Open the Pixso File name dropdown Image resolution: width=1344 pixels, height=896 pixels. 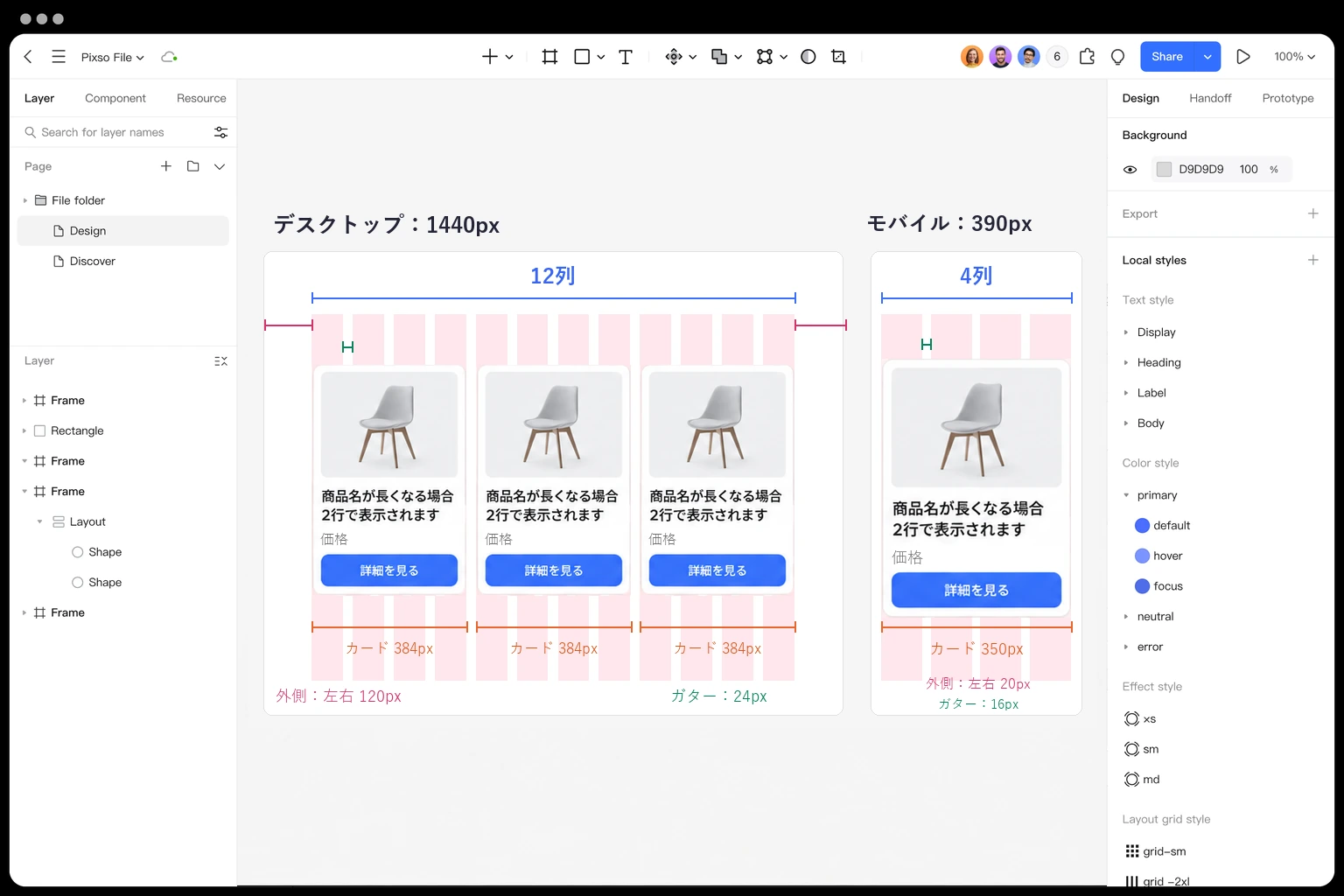click(112, 57)
